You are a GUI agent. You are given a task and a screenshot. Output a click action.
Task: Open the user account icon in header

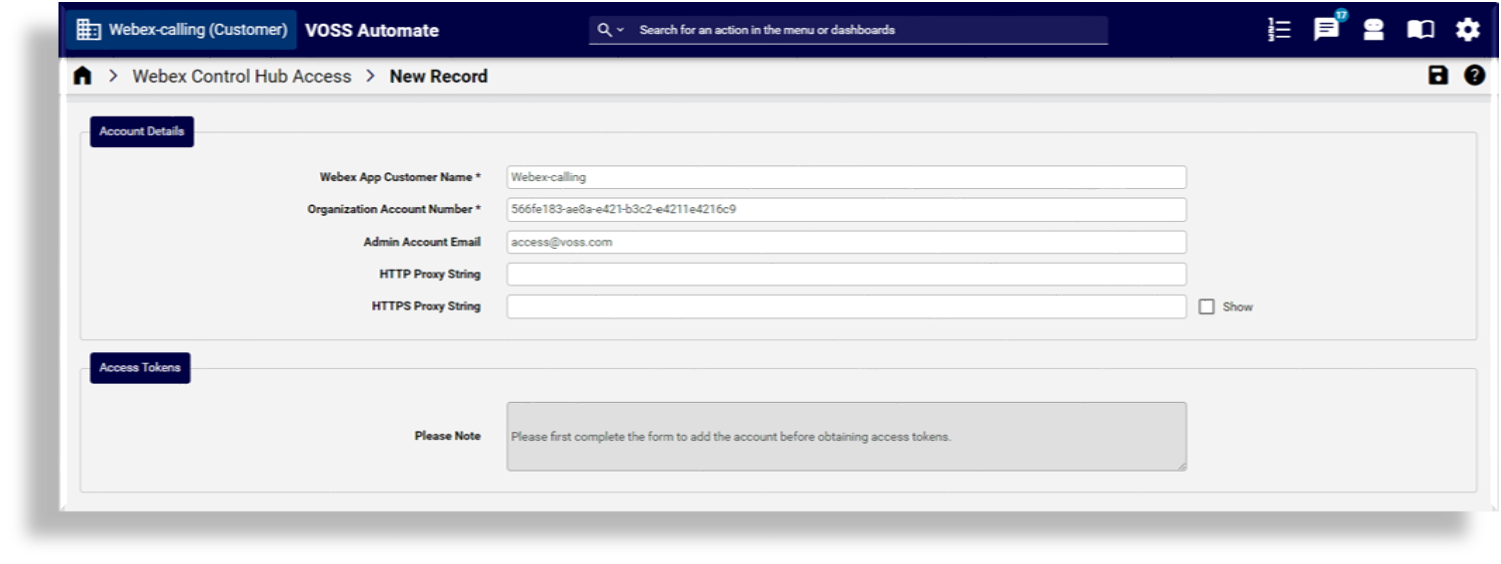tap(1374, 30)
